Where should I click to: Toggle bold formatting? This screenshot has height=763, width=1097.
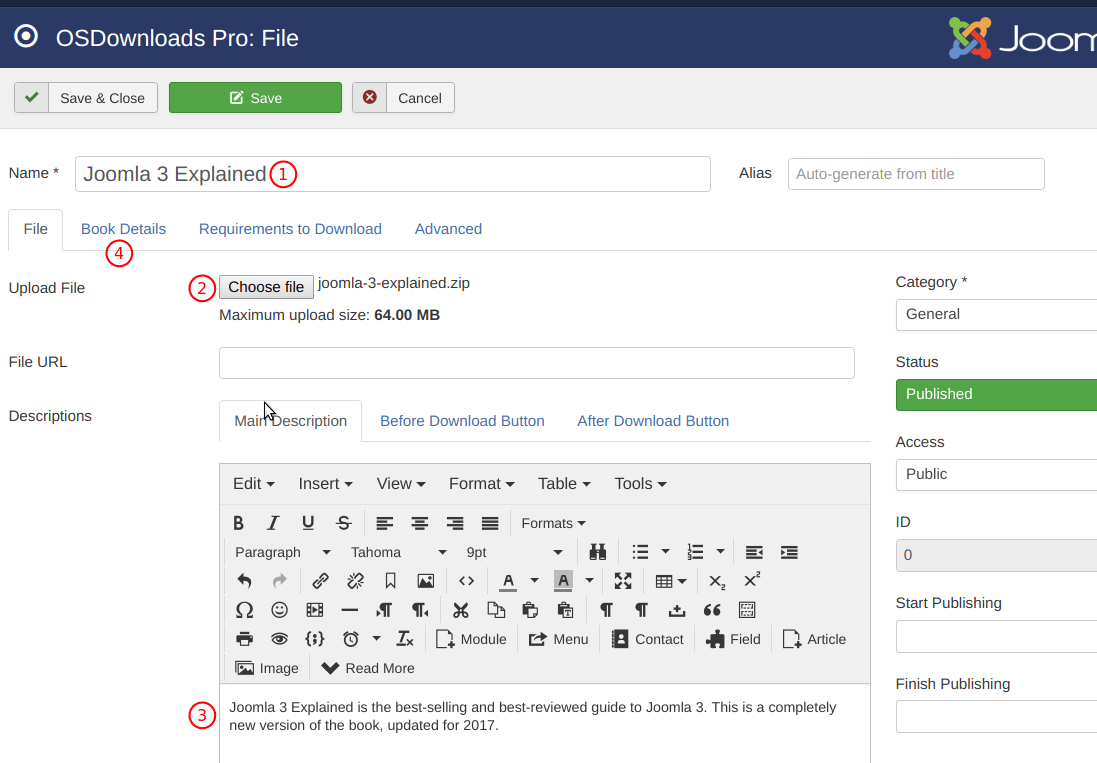click(239, 522)
